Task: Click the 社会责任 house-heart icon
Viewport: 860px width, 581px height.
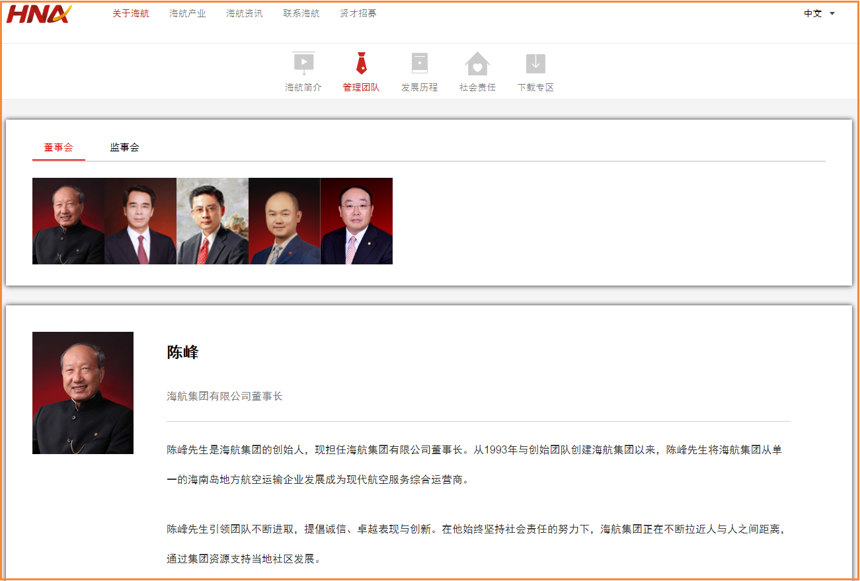Action: coord(477,64)
